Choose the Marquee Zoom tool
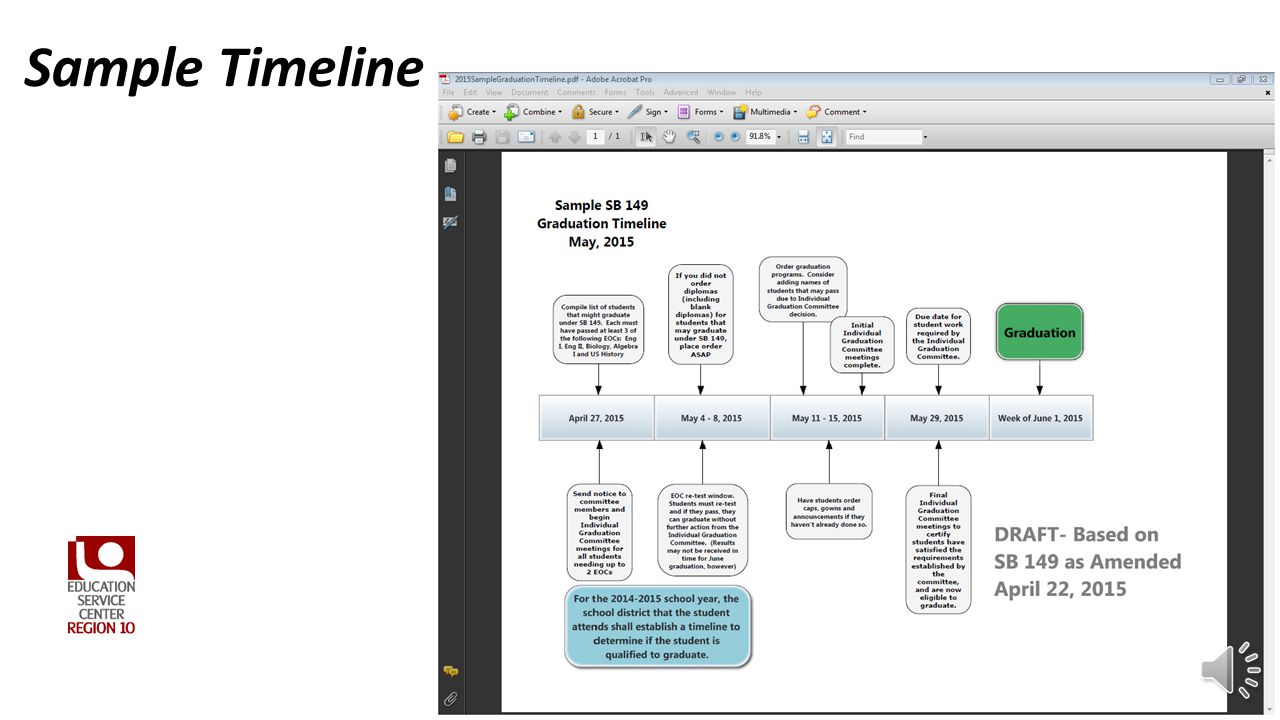This screenshot has height=720, width=1280. pos(693,137)
